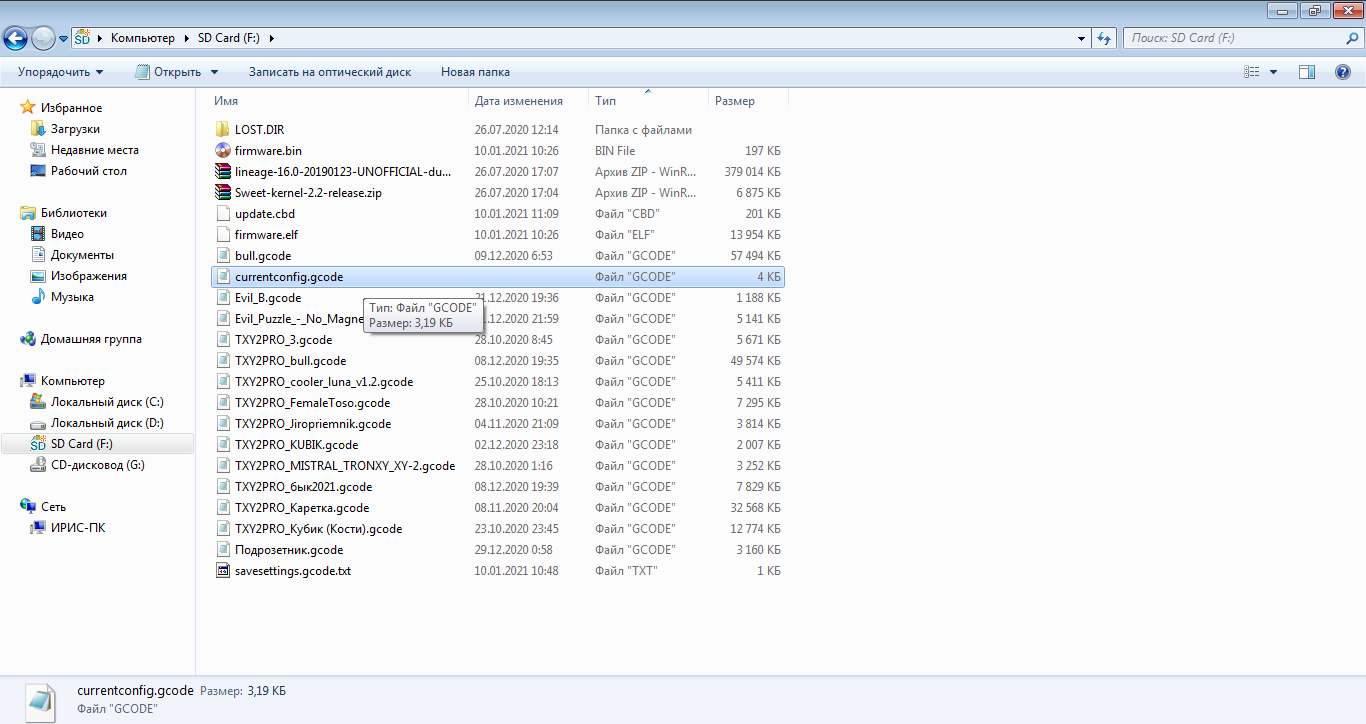This screenshot has width=1366, height=724.
Task: Expand the arrow after SD Card (F:) breadcrumb
Action: (271, 38)
